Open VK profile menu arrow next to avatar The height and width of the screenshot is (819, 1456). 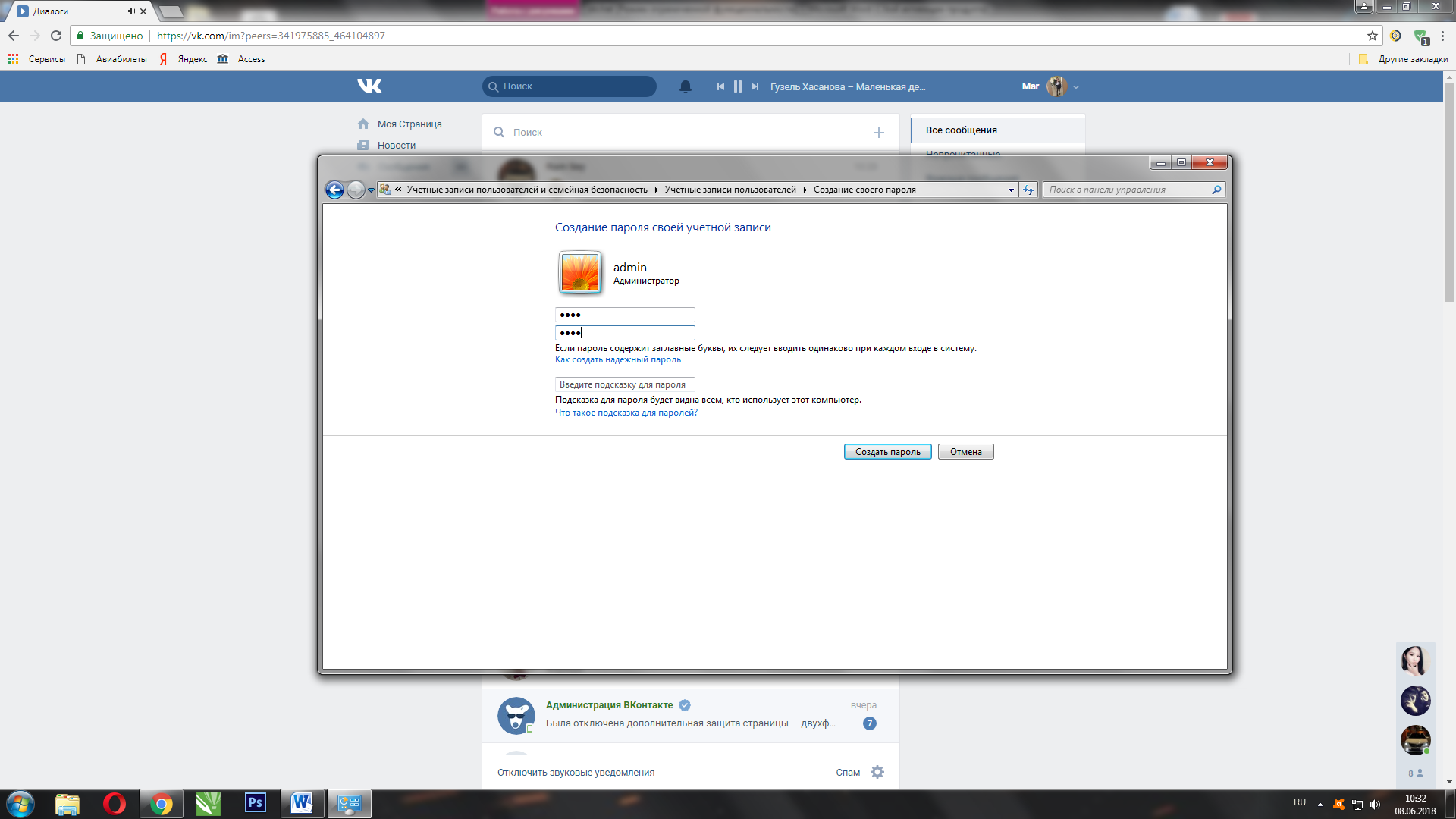pyautogui.click(x=1076, y=87)
